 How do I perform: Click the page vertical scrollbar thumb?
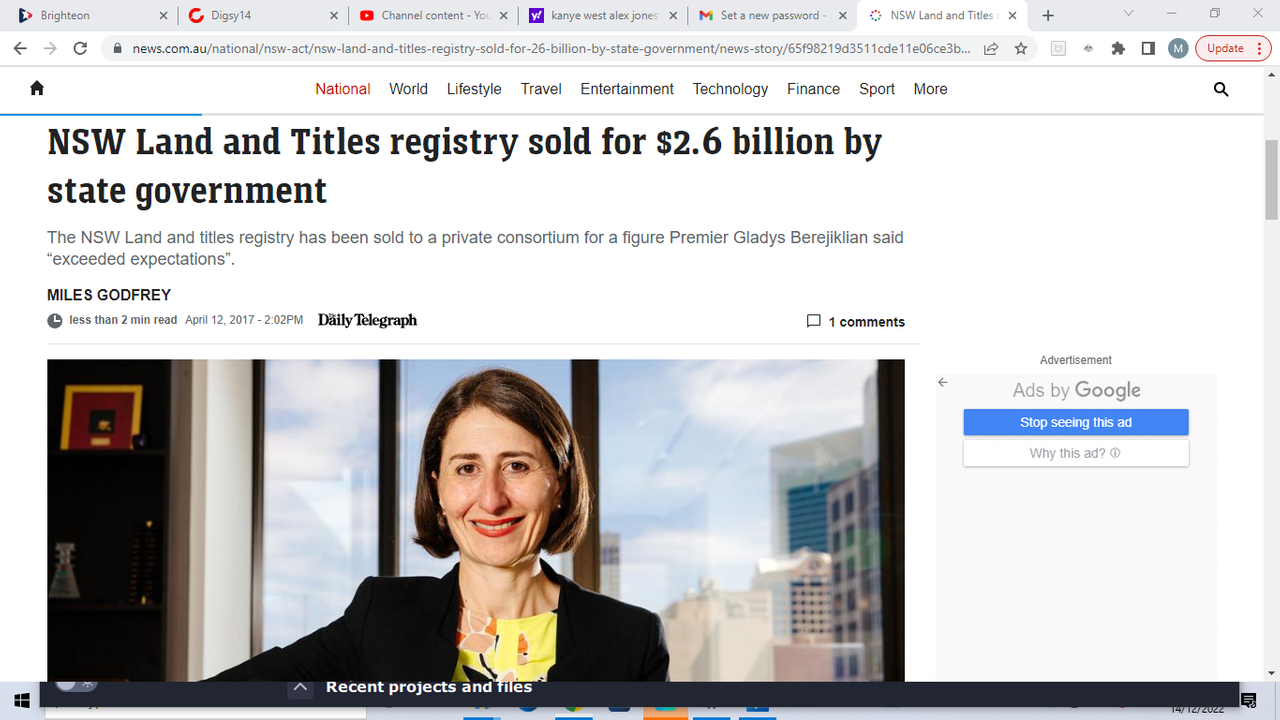click(x=1271, y=180)
